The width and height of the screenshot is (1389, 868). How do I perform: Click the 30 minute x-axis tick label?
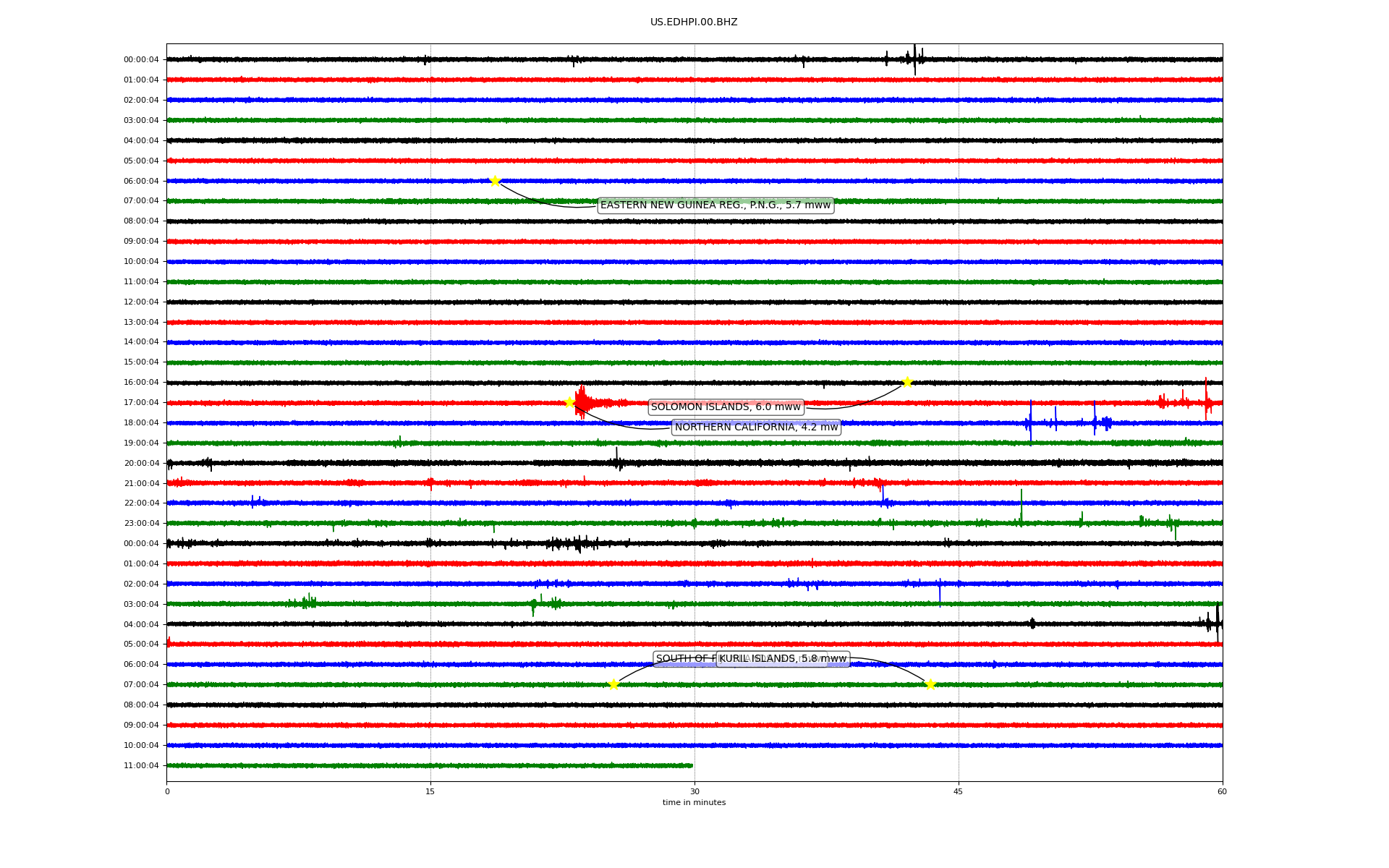pos(694,791)
